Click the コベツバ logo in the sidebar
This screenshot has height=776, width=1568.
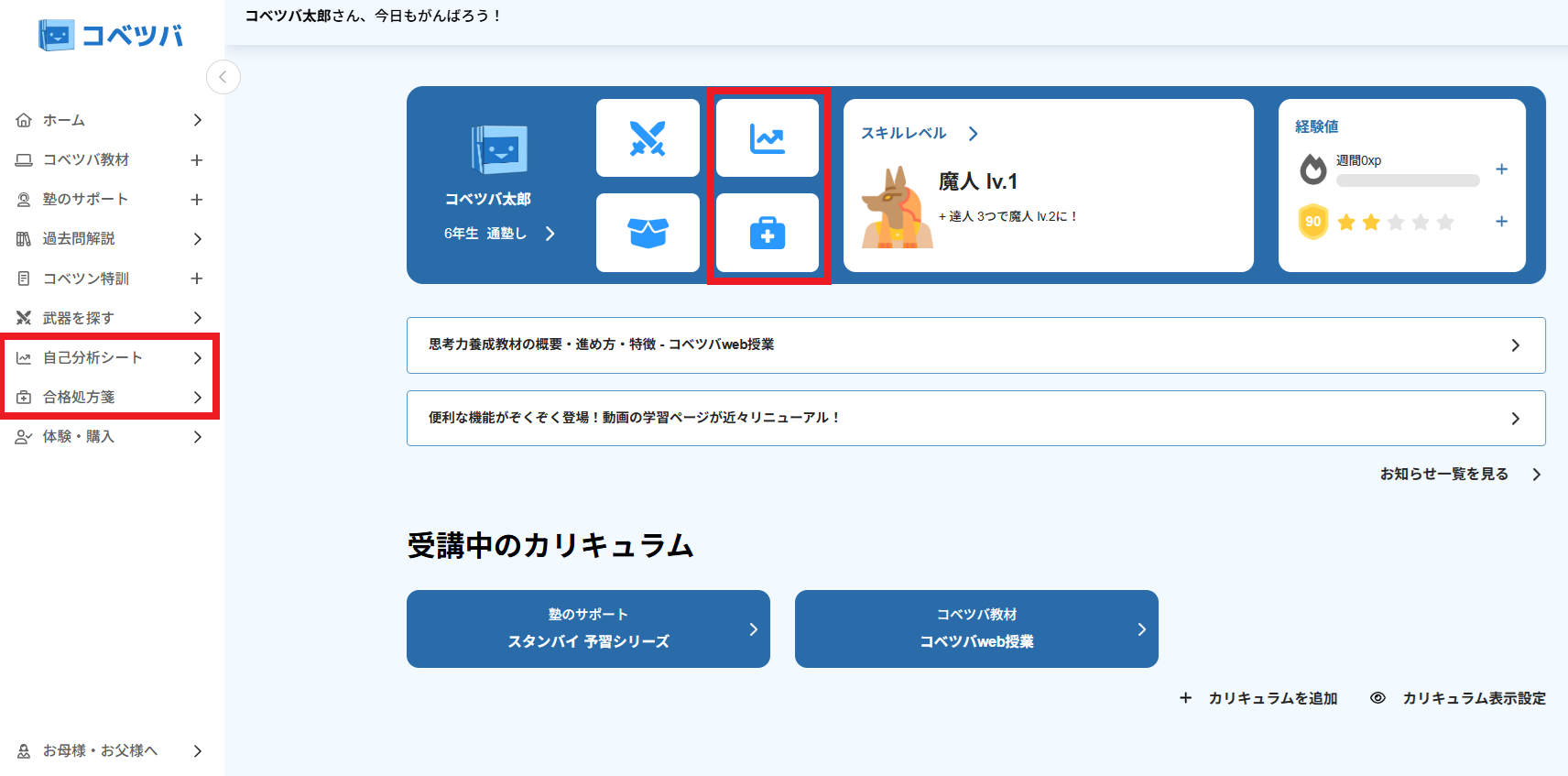(110, 35)
